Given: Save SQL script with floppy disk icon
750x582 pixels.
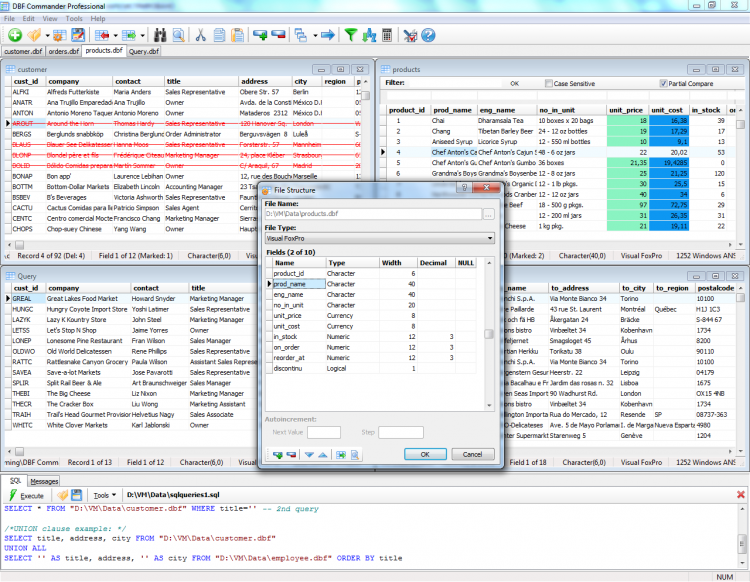Looking at the screenshot, I should (77, 495).
